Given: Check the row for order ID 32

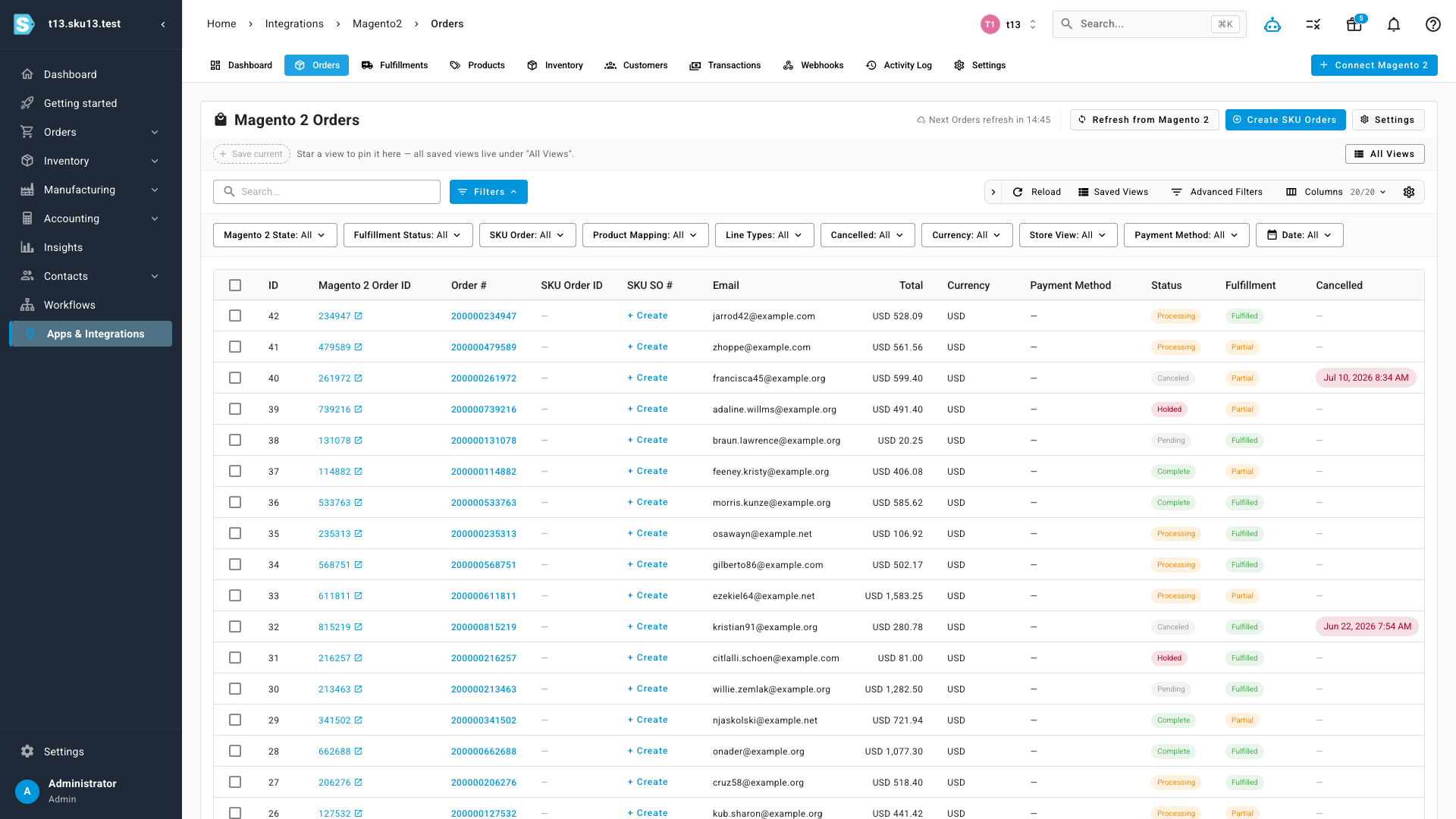Looking at the screenshot, I should coord(235,626).
